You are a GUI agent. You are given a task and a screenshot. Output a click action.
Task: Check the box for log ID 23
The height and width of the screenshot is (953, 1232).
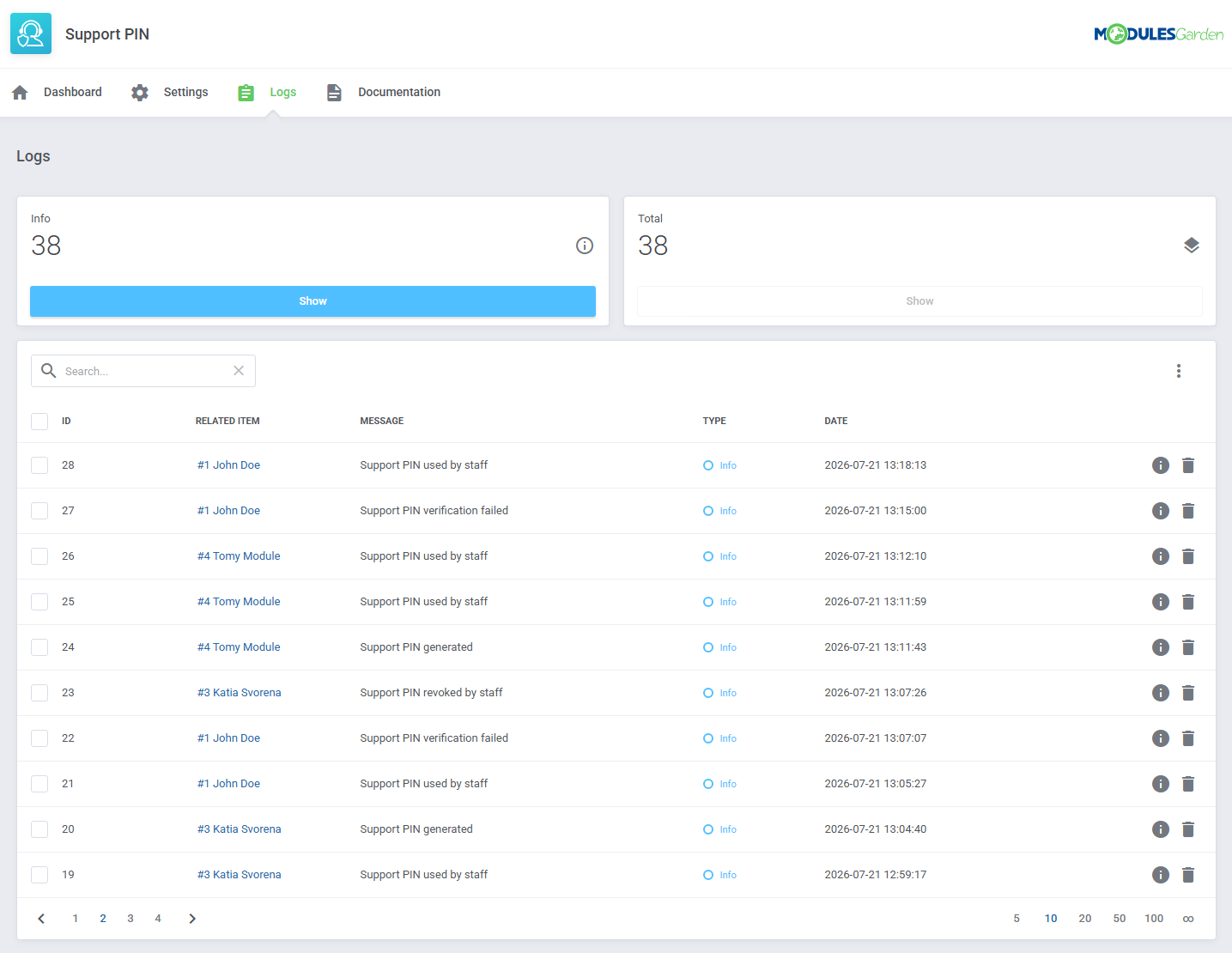click(39, 693)
